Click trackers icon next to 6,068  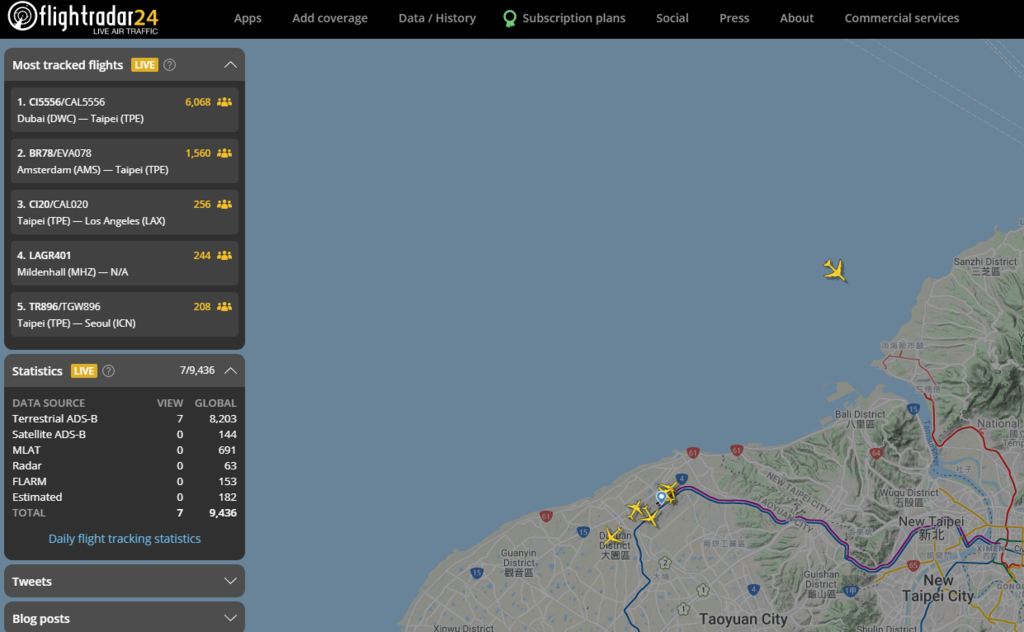(224, 102)
